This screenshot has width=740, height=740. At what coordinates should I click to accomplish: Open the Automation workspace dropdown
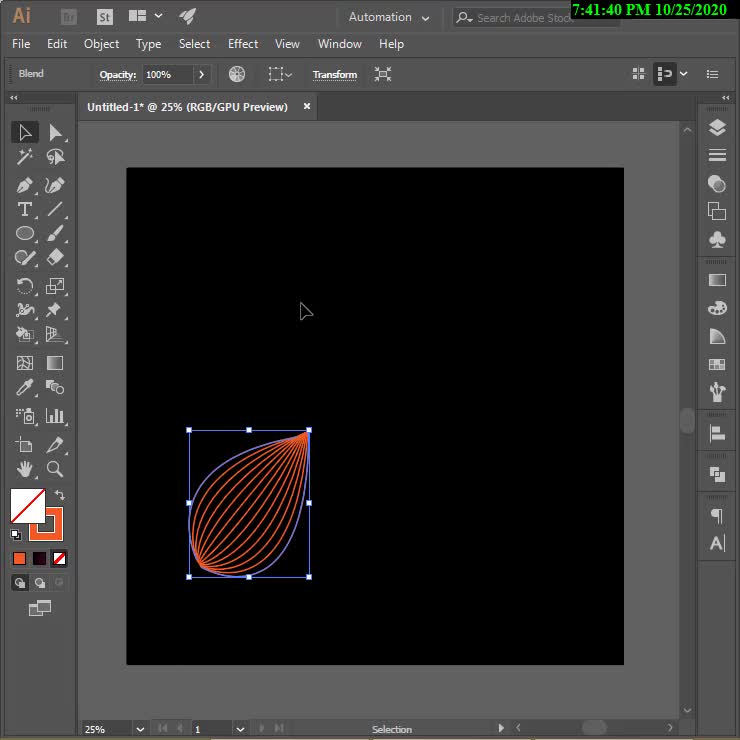coord(389,17)
